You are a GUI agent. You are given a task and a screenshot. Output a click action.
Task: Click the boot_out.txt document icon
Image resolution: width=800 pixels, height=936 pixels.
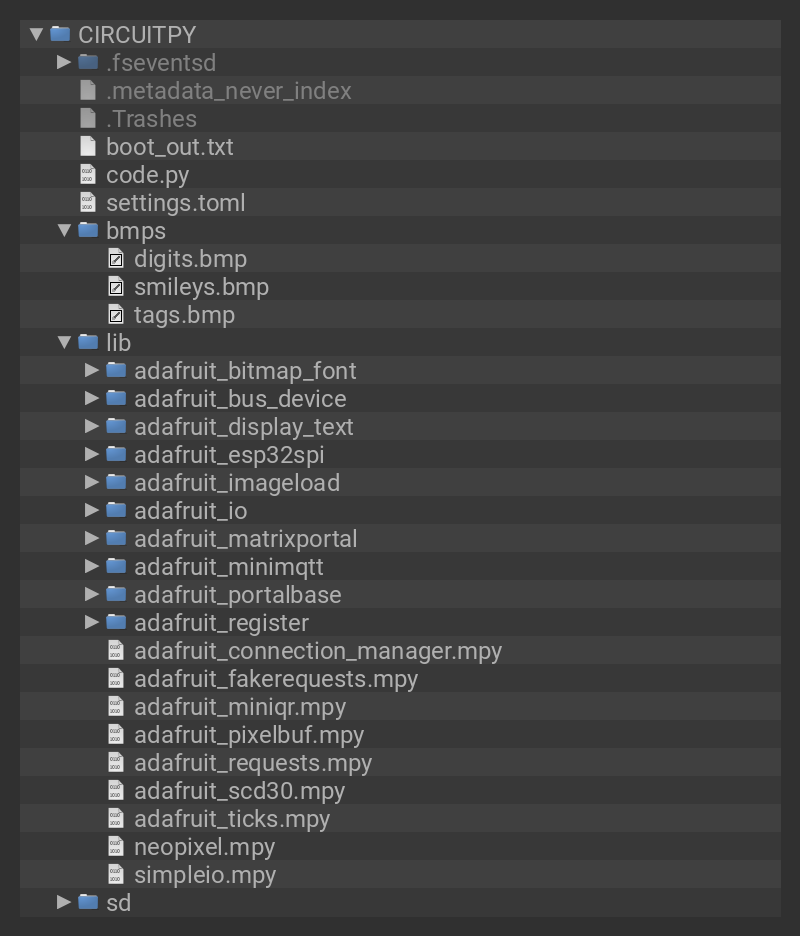point(88,147)
